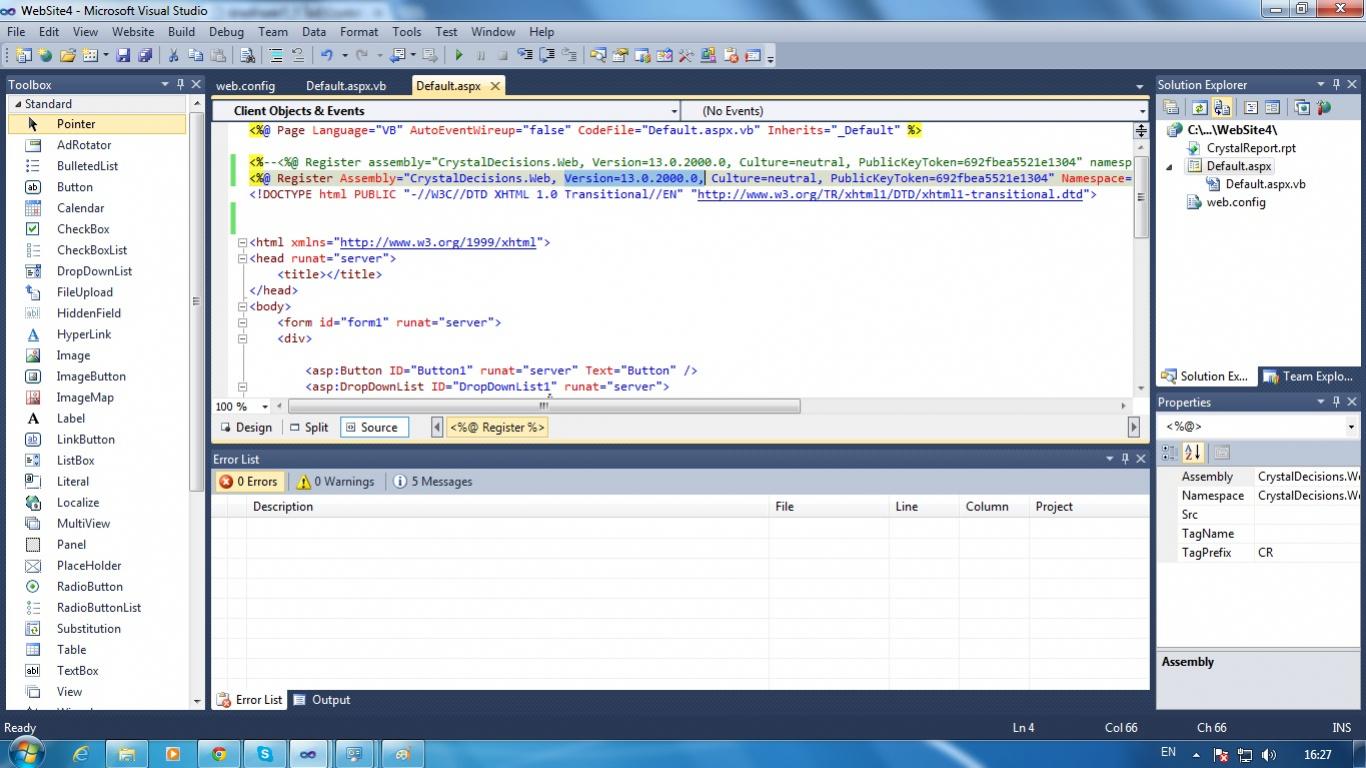Click the editor horizontal scrollbar thumb
Screen dimensions: 1366x768
click(x=544, y=406)
